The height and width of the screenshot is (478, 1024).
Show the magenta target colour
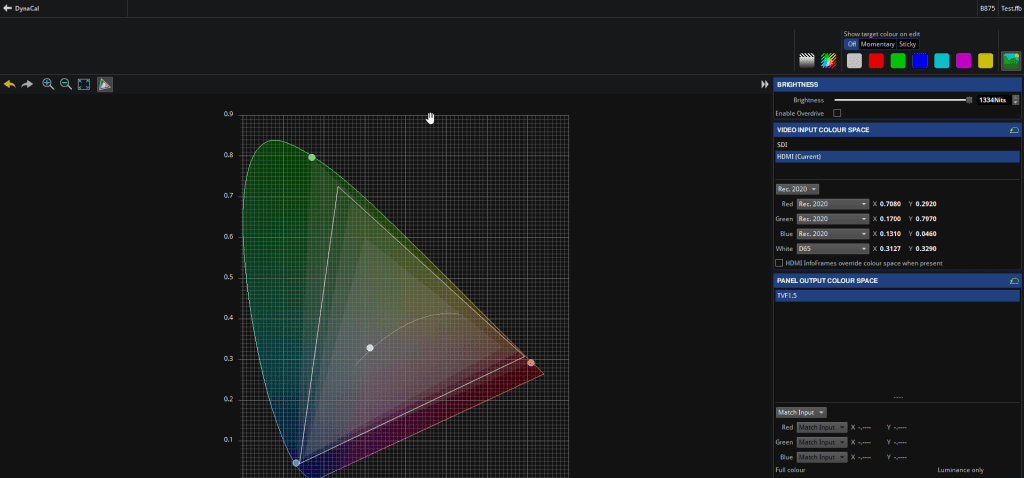tap(963, 61)
